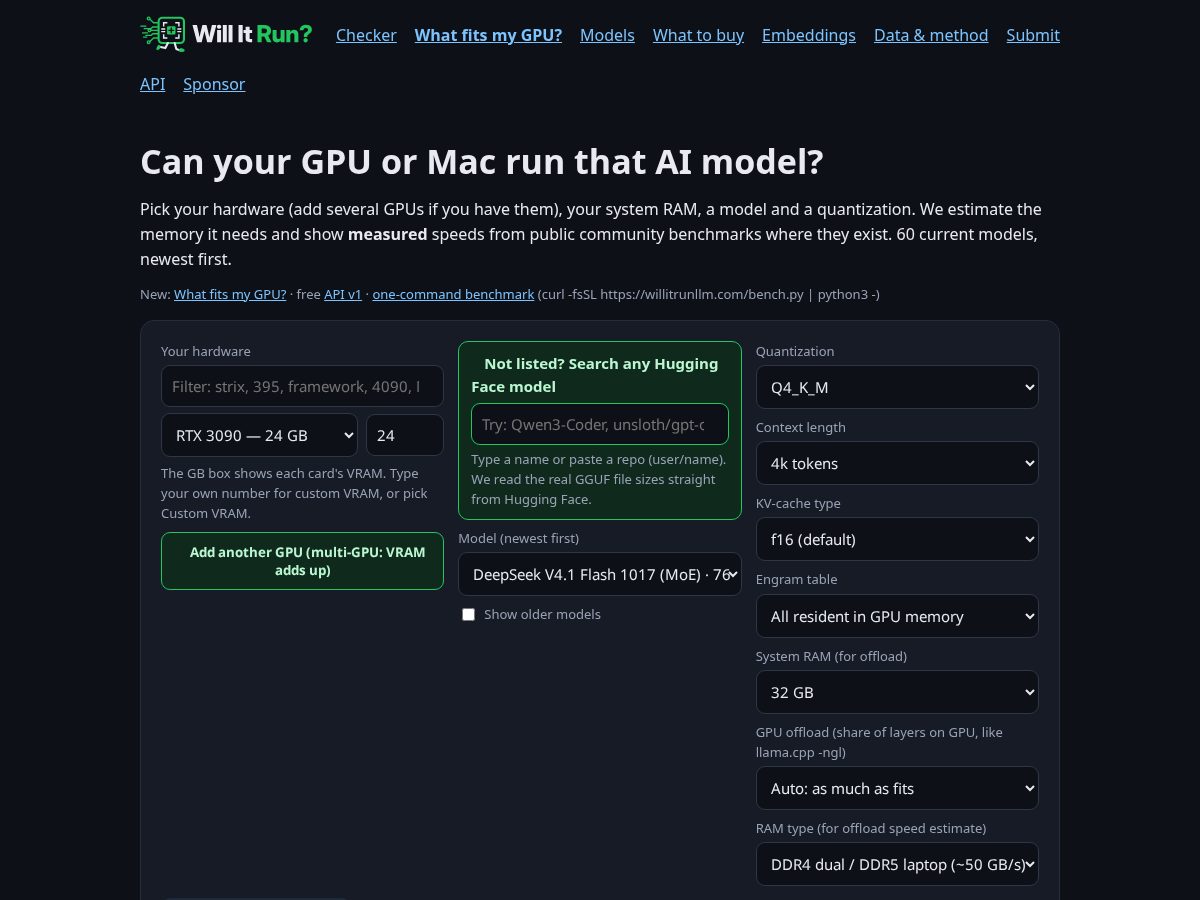Click the curl bench.py command text
The image size is (1200, 900).
(709, 294)
